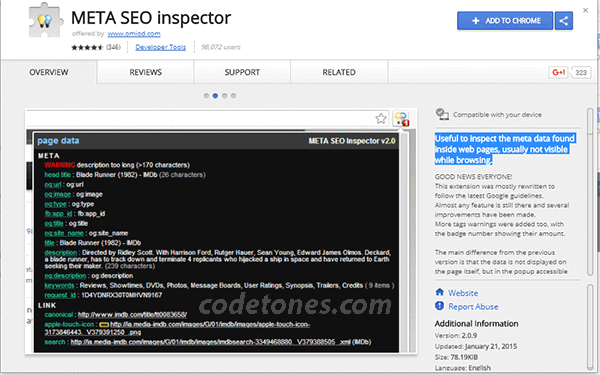600x375 pixels.
Task: Close the extension details dialog
Action: (x=585, y=10)
